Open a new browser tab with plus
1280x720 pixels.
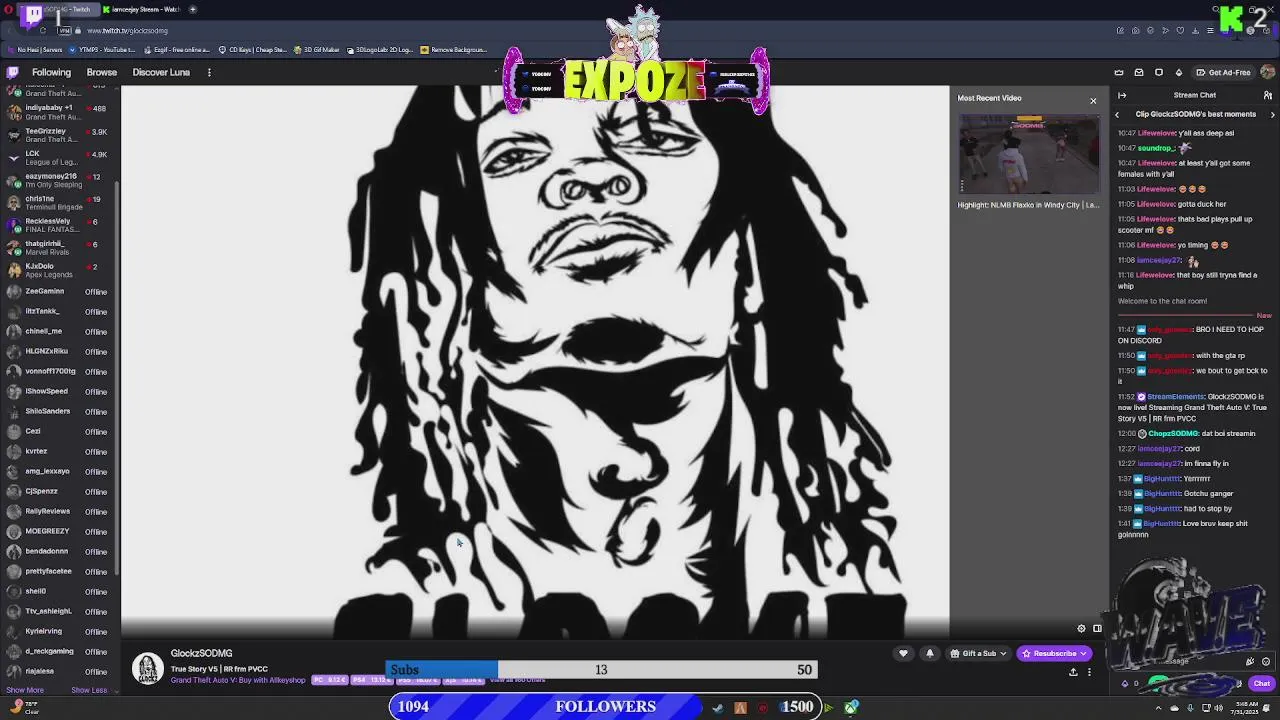pyautogui.click(x=193, y=9)
